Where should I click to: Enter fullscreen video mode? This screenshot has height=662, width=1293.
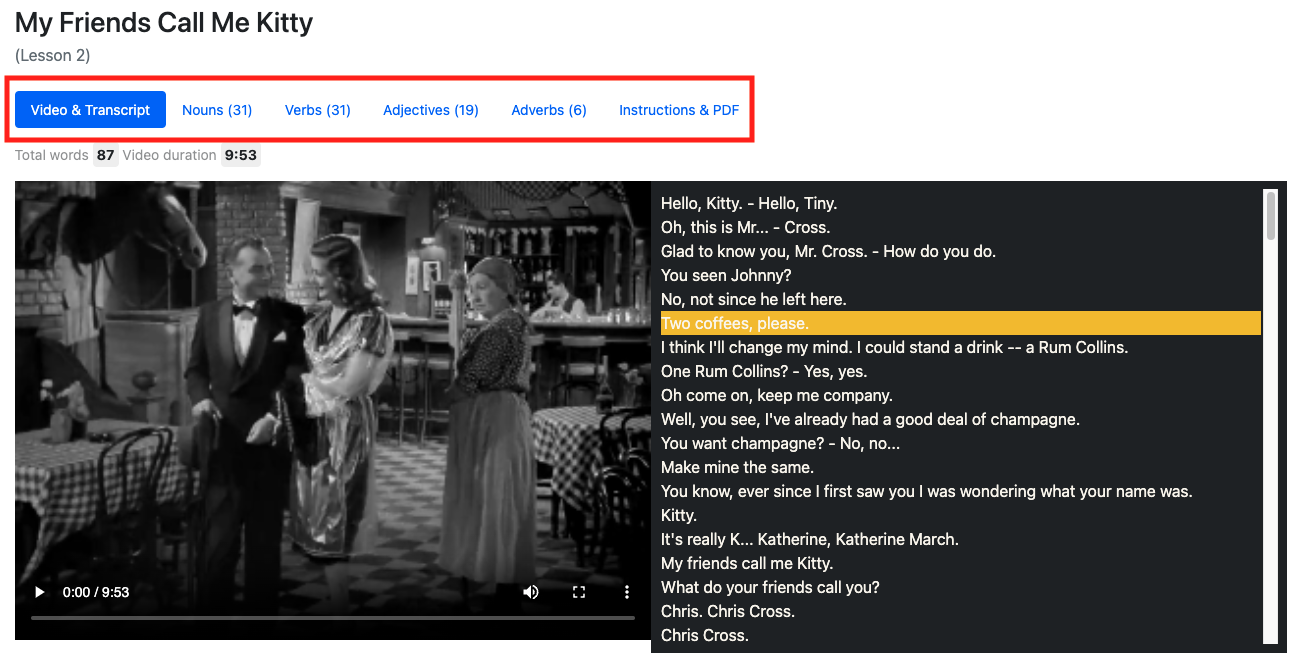[x=579, y=592]
